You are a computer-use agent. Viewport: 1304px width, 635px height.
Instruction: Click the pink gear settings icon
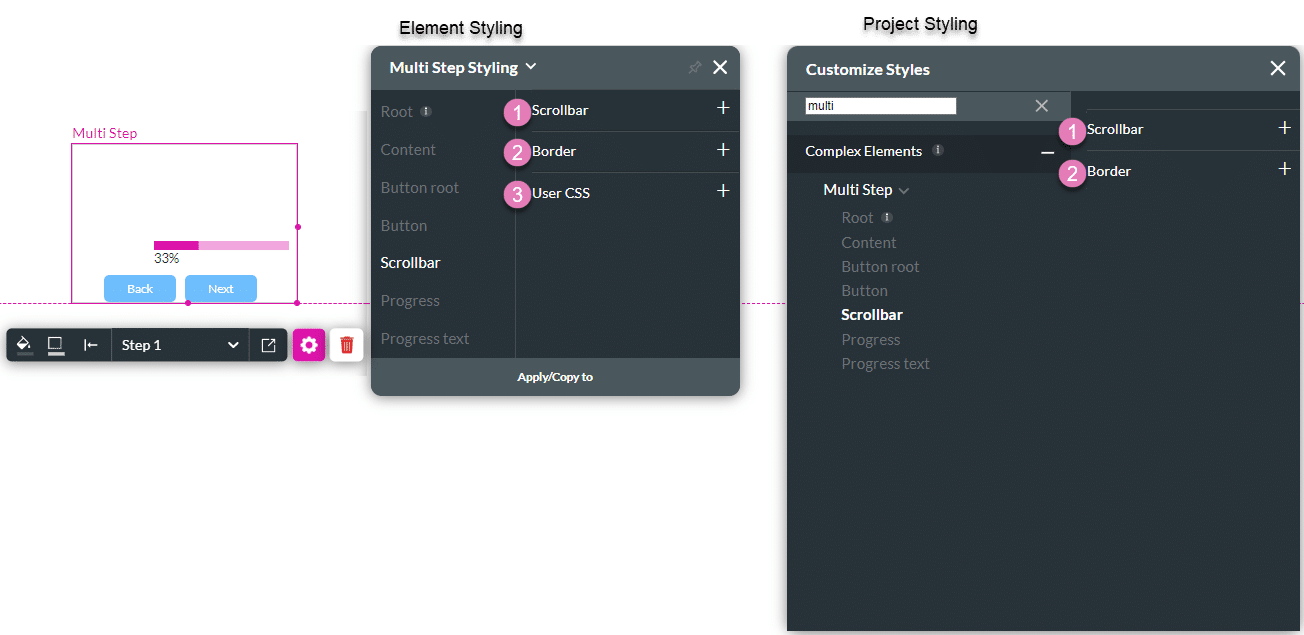click(308, 344)
